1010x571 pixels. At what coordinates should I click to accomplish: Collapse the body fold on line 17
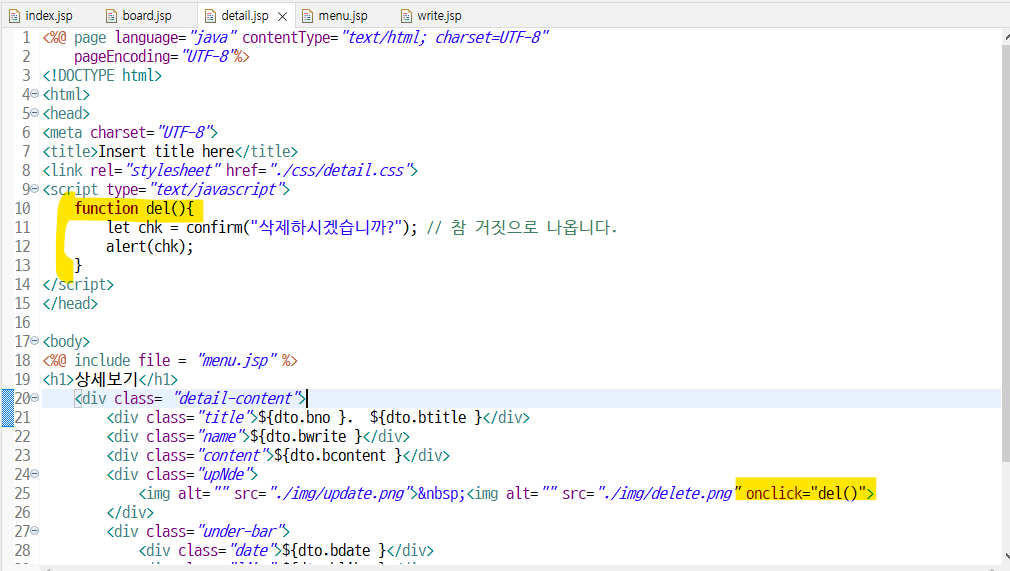[x=35, y=341]
